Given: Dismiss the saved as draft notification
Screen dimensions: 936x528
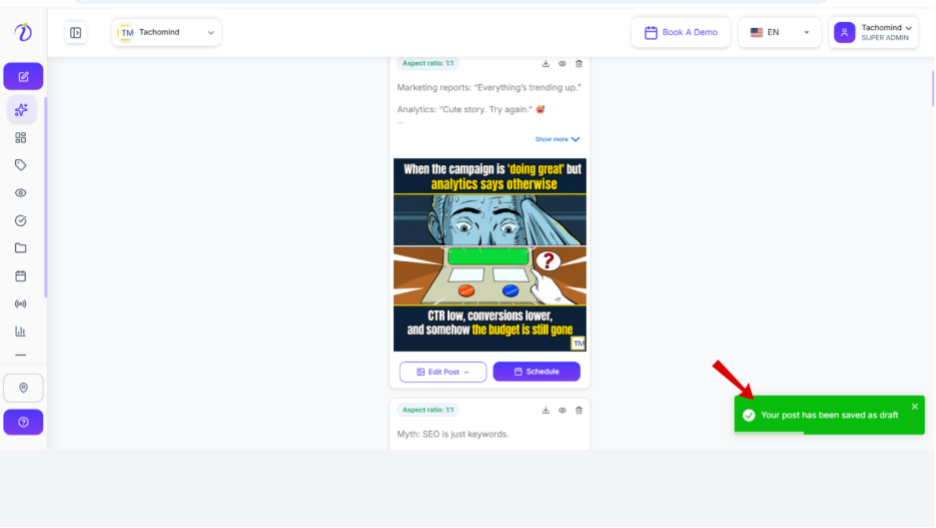Looking at the screenshot, I should pyautogui.click(x=915, y=407).
